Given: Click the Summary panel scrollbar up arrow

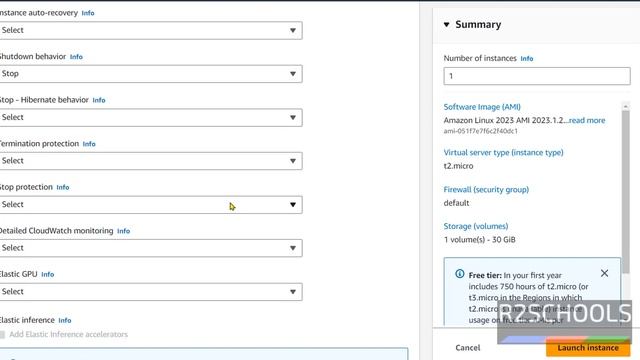Looking at the screenshot, I should click(625, 106).
